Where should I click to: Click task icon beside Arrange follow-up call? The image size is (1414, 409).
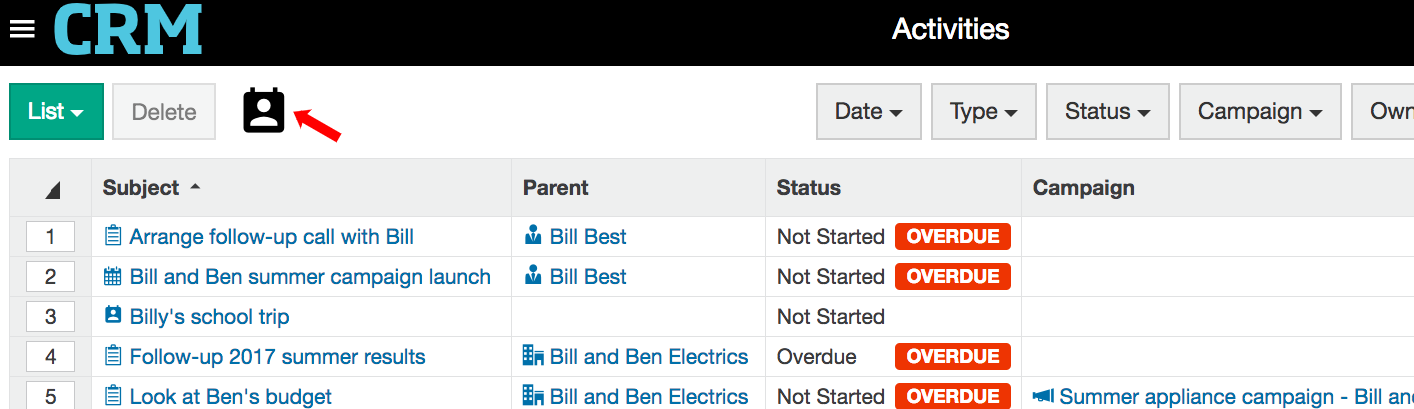[113, 237]
